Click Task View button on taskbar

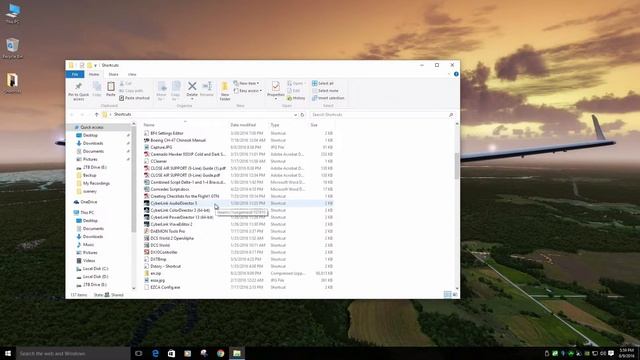pos(139,353)
